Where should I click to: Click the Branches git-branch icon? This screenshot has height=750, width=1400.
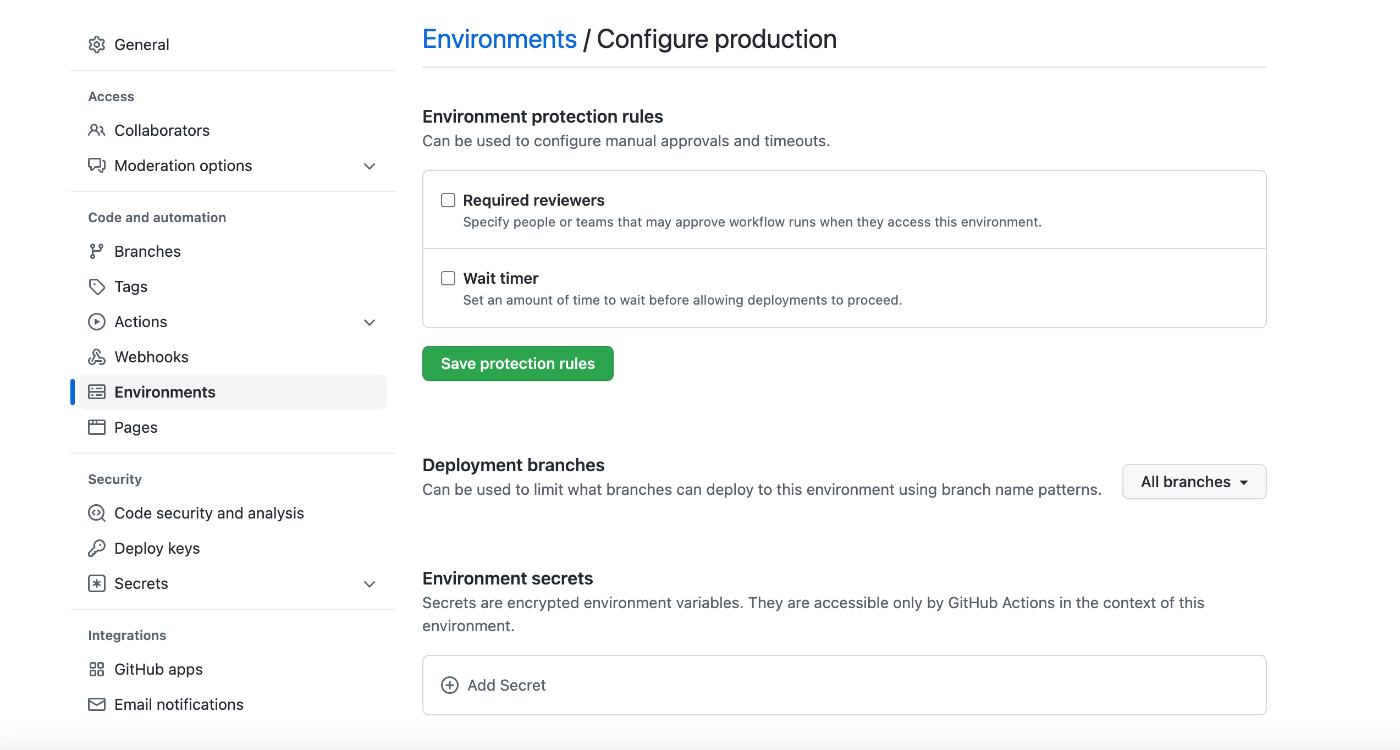[97, 252]
